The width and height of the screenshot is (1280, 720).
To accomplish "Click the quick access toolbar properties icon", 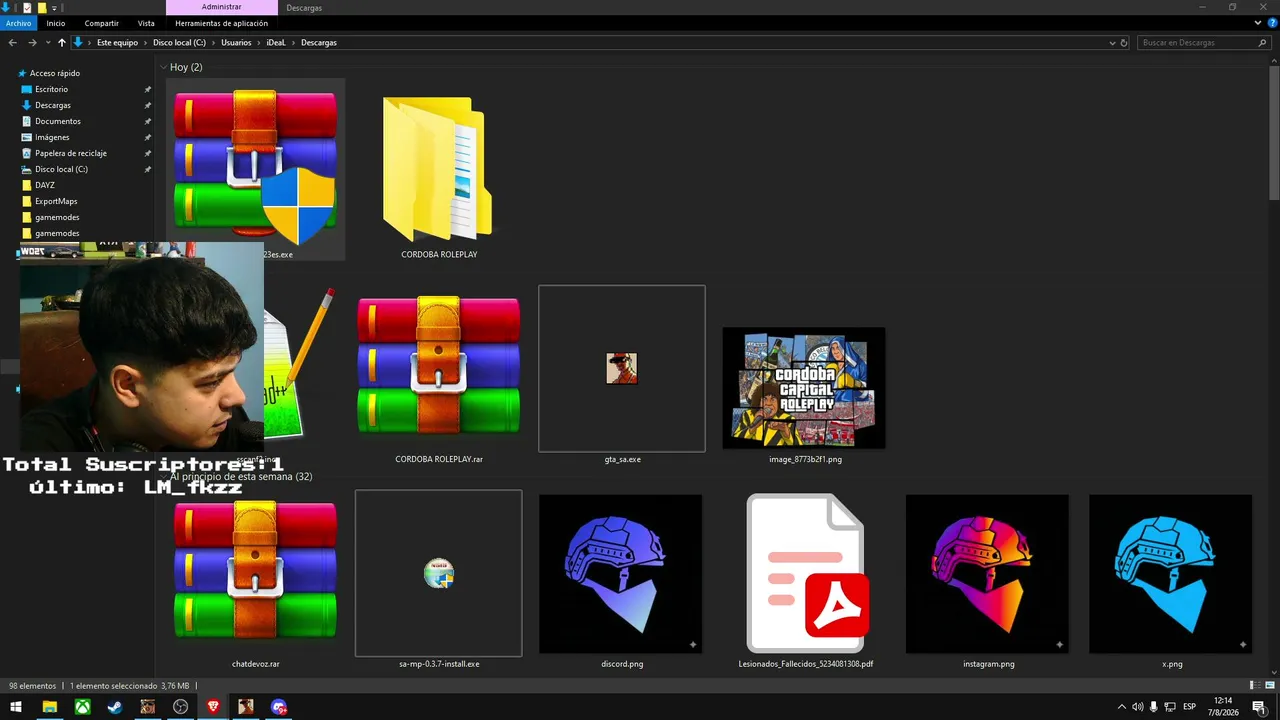I will click(x=27, y=7).
